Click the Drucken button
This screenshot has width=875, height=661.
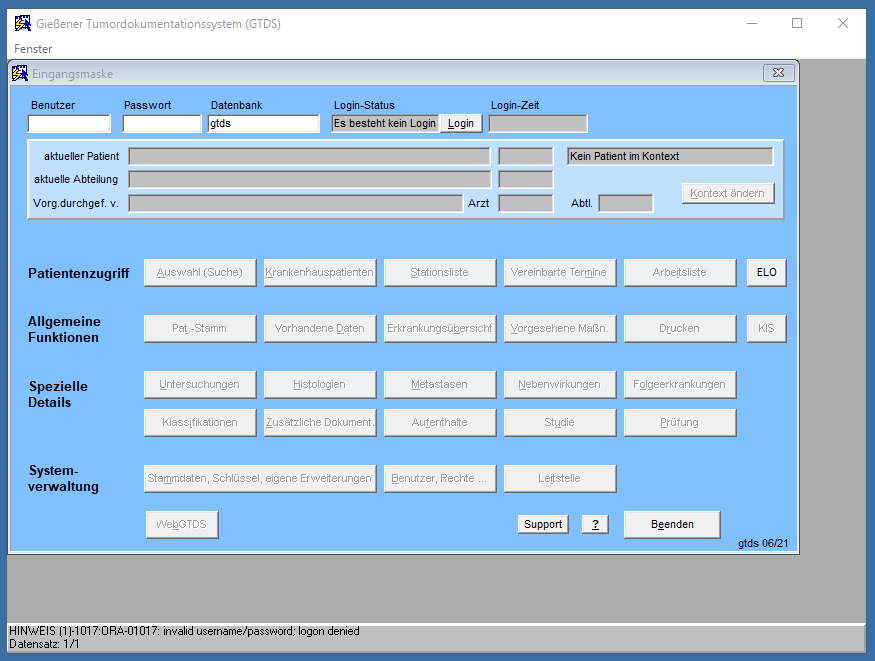tap(680, 329)
